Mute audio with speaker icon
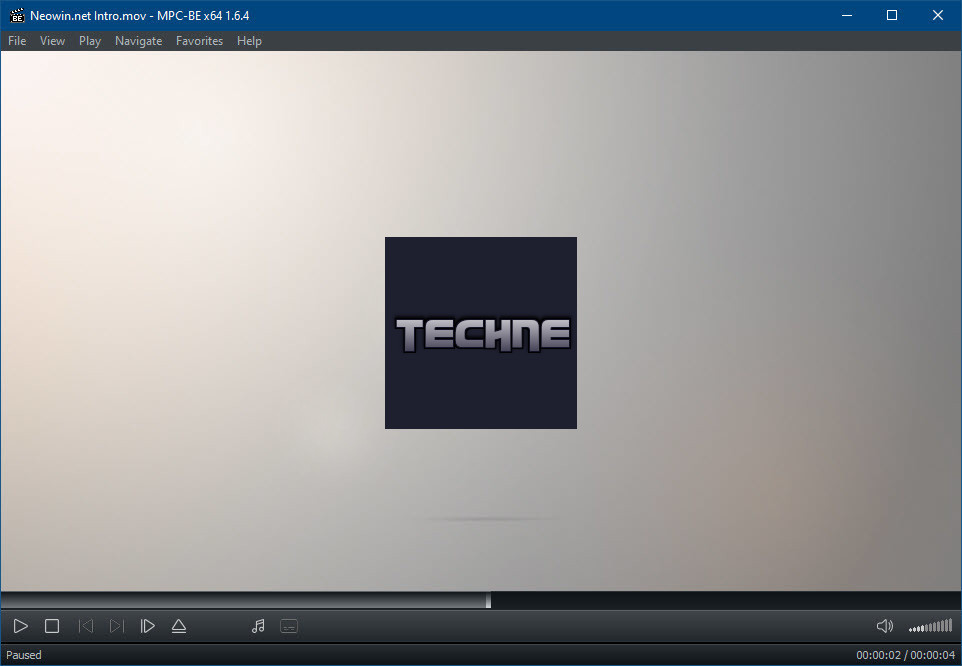This screenshot has width=962, height=666. pyautogui.click(x=885, y=626)
